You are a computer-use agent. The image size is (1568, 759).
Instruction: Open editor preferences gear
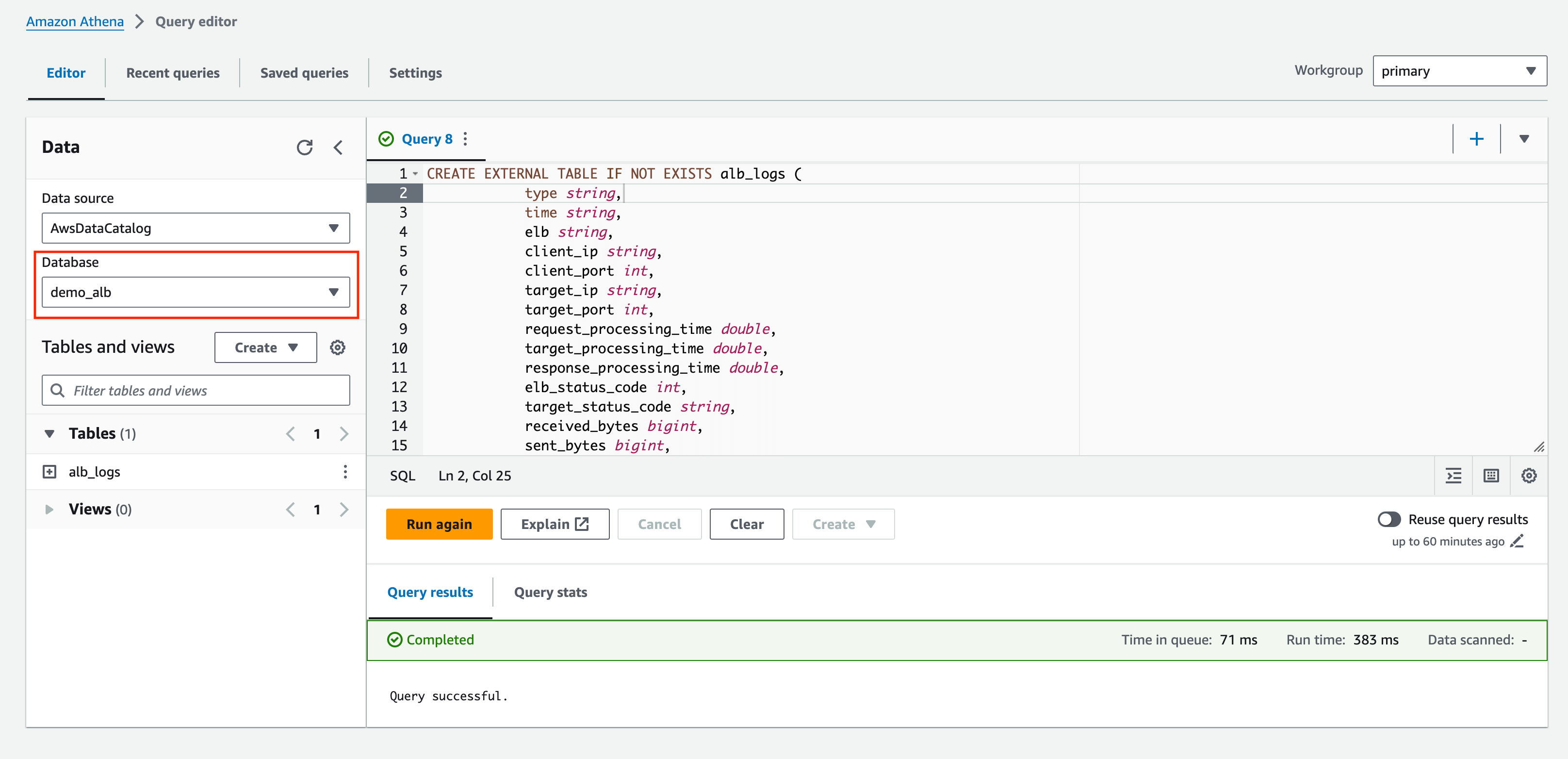pyautogui.click(x=1529, y=476)
